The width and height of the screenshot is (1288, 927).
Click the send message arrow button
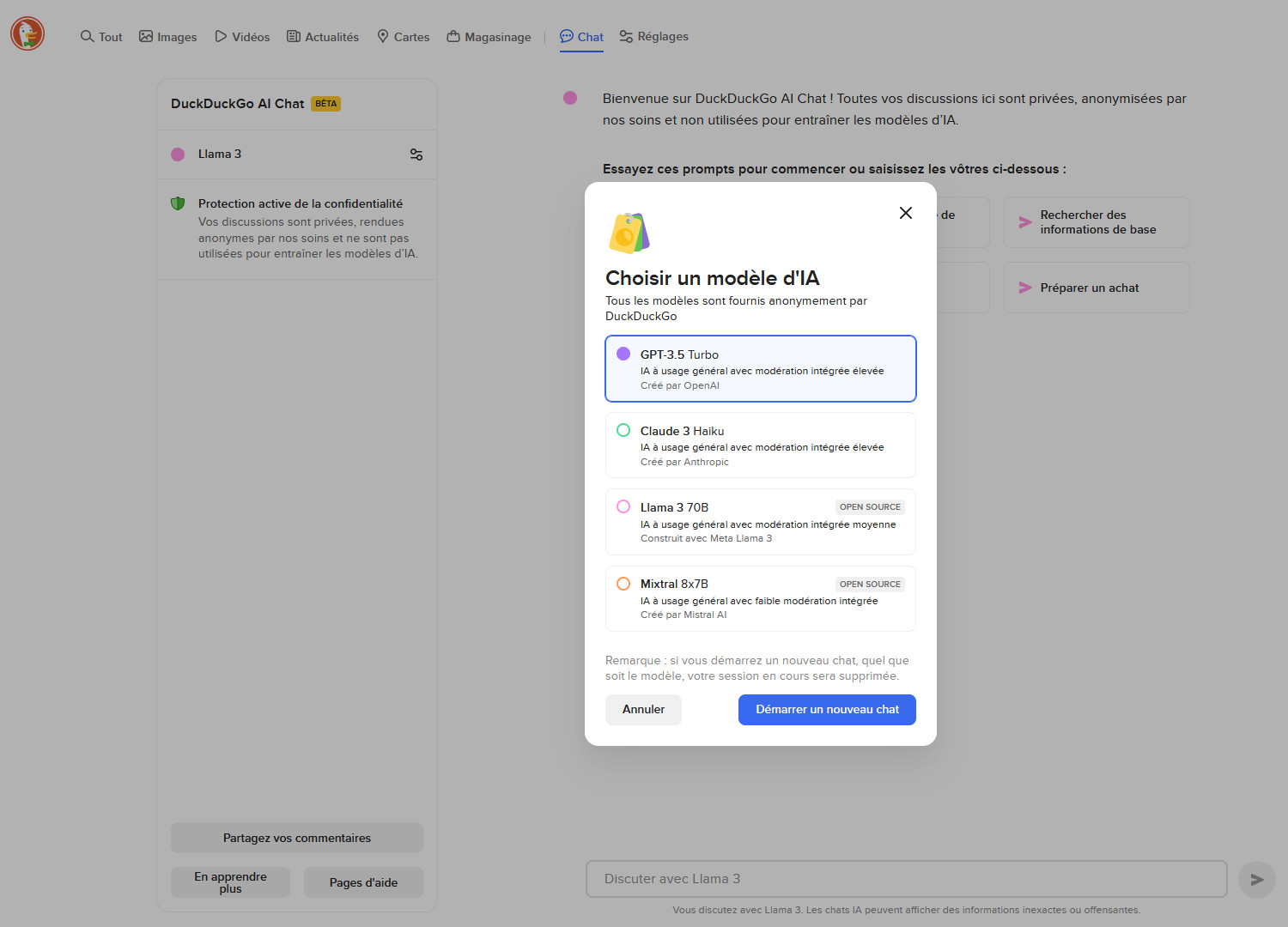(1257, 880)
